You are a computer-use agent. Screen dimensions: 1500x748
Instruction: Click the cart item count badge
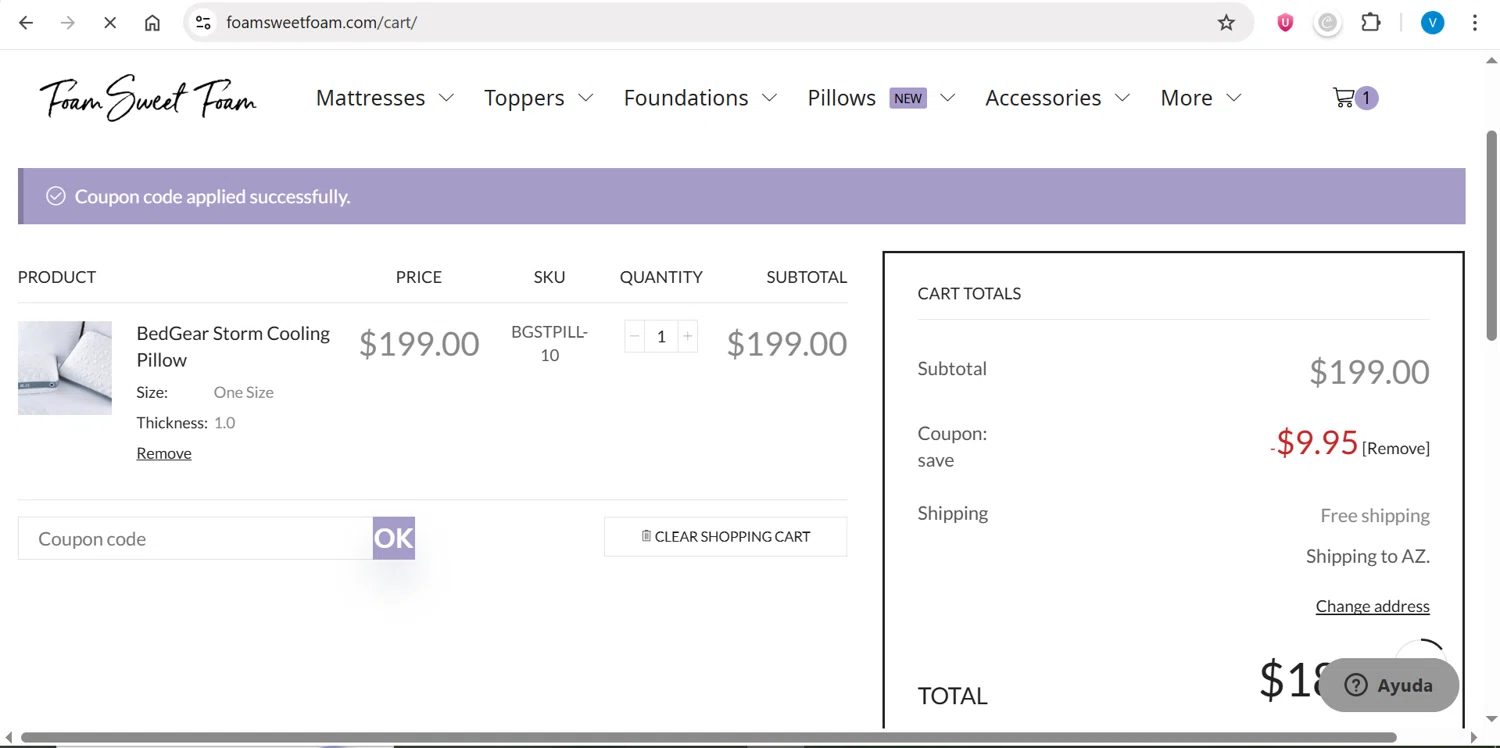tap(1366, 98)
